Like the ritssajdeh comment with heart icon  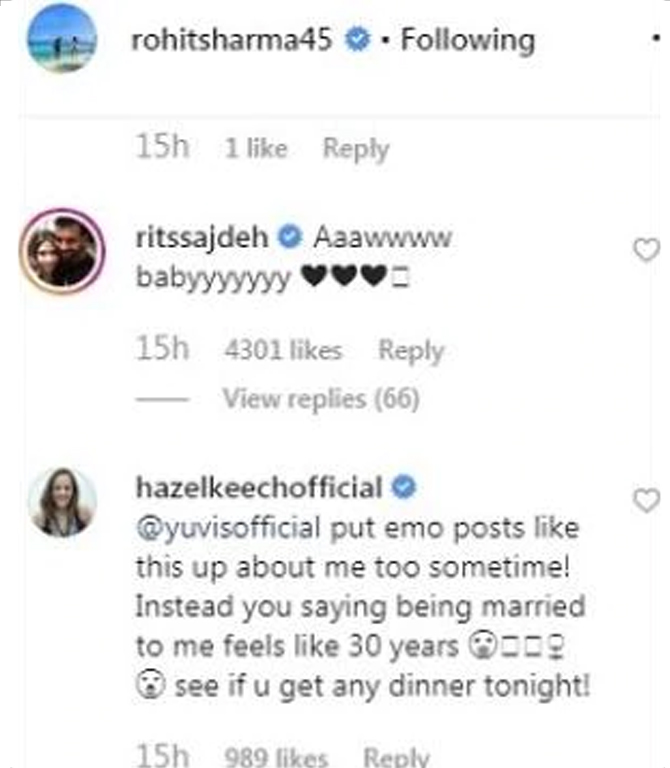647,250
